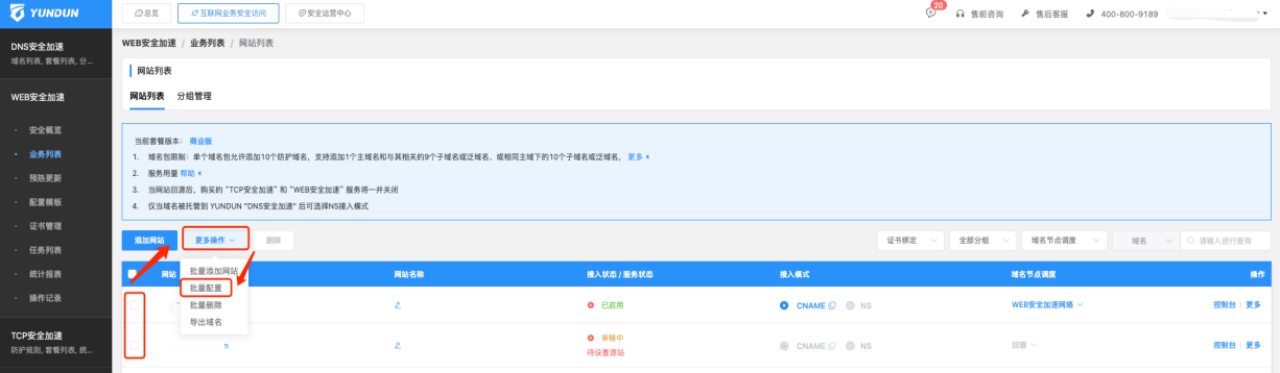Image resolution: width=1280 pixels, height=373 pixels.
Task: Open 安全概览 in the sidebar
Action: click(45, 130)
